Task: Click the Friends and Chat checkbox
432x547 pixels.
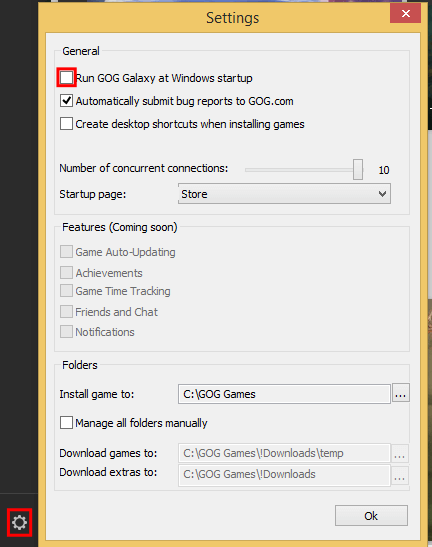Action: coord(66,312)
